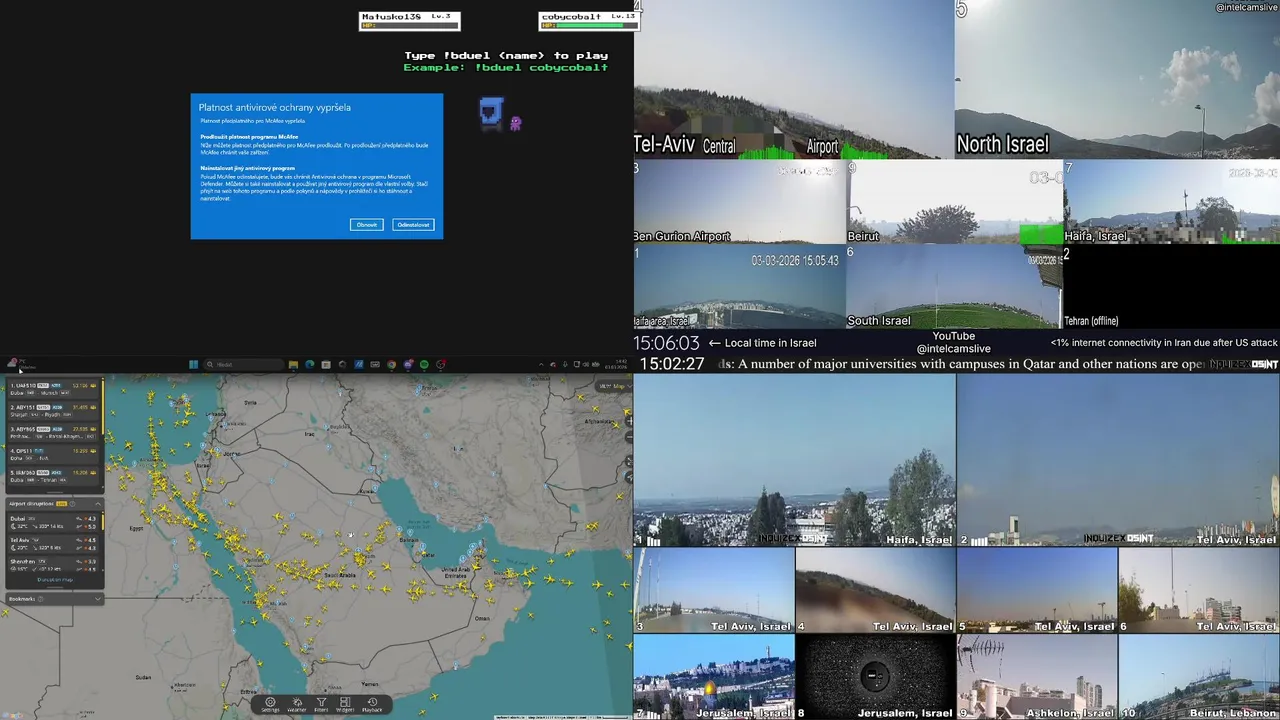Select flight ABY865 in tracked flights list
This screenshot has height=720, width=1280.
[x=52, y=433]
